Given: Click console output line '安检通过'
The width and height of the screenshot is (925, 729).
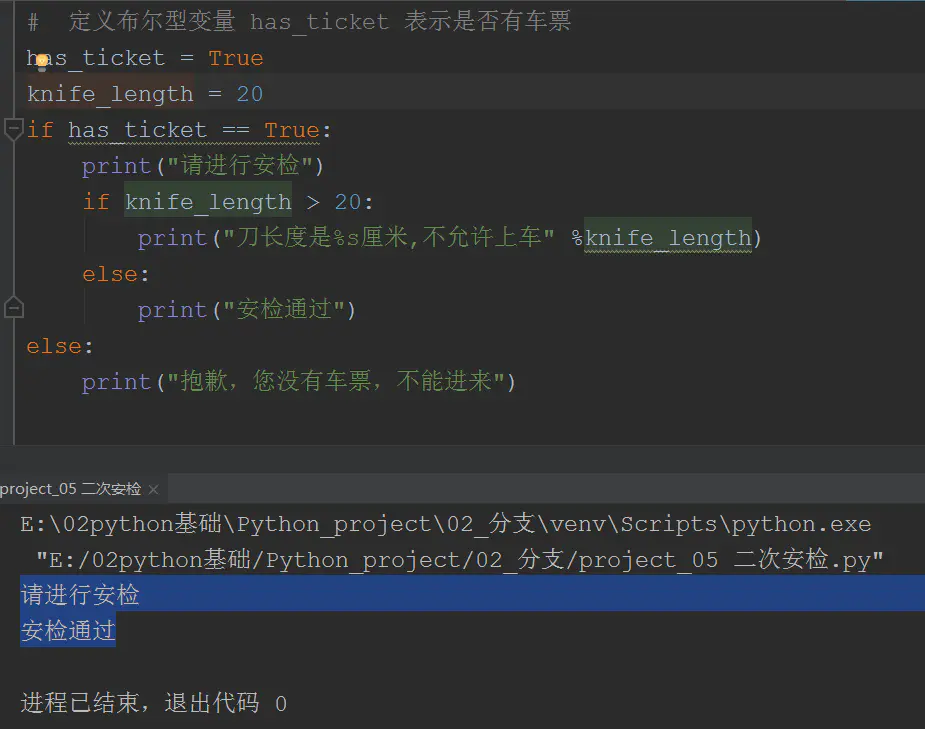Looking at the screenshot, I should click(x=68, y=631).
